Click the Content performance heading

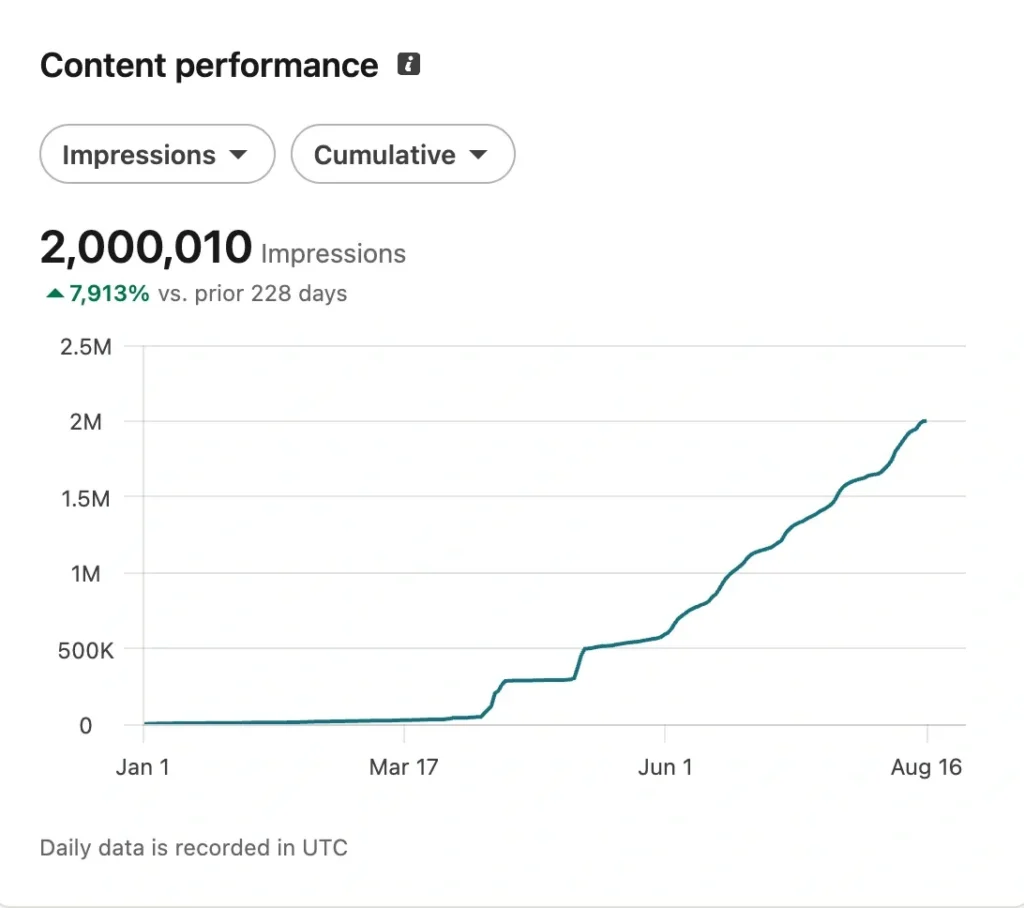click(209, 65)
